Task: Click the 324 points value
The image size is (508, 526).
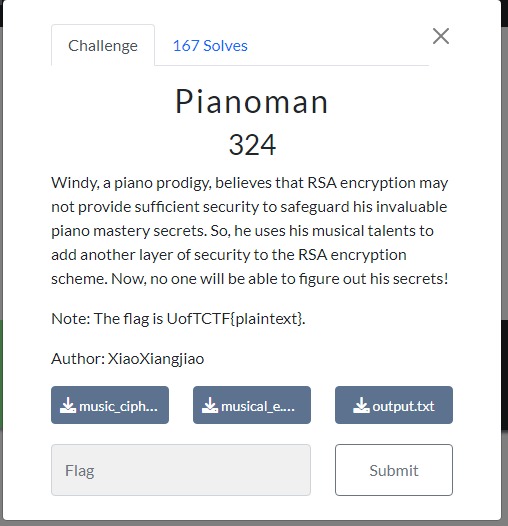Action: (252, 145)
